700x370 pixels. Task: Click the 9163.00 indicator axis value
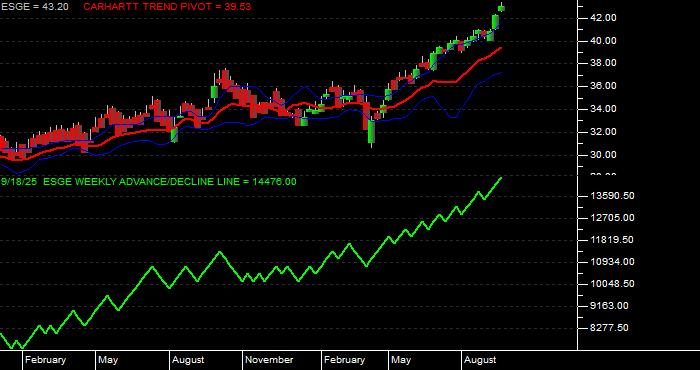pyautogui.click(x=609, y=306)
